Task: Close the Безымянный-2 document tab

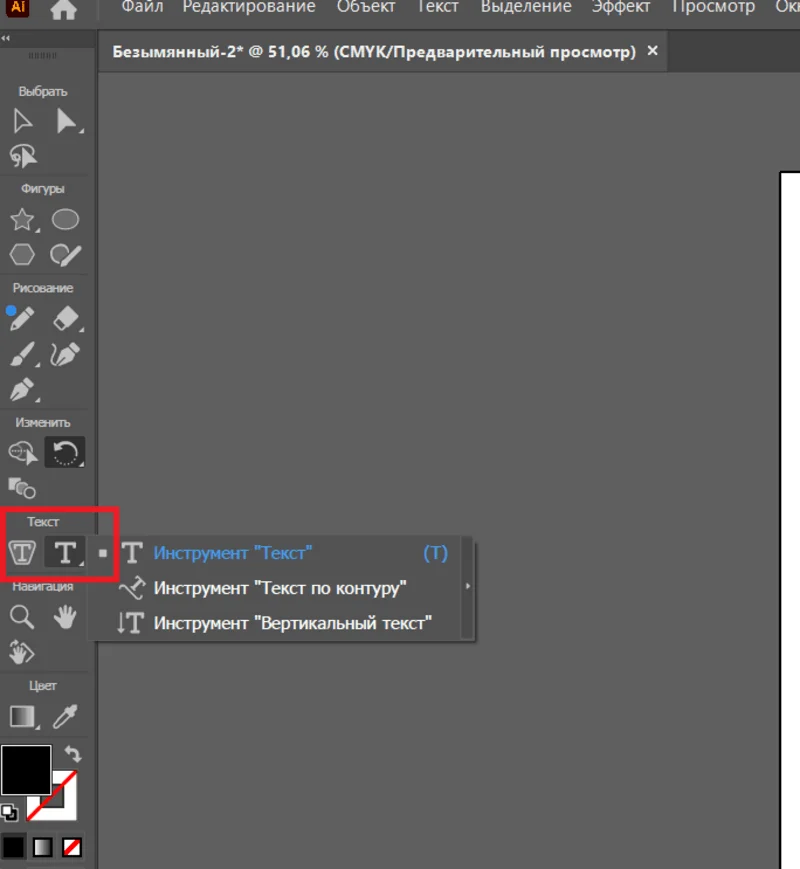Action: [653, 51]
